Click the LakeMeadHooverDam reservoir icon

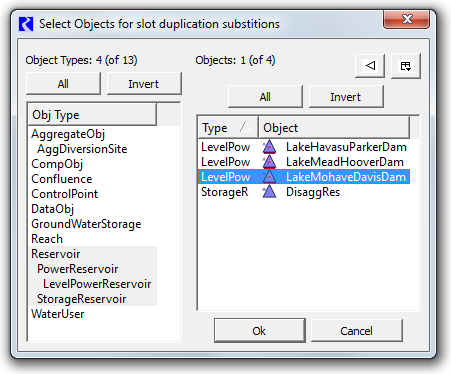pos(269,162)
